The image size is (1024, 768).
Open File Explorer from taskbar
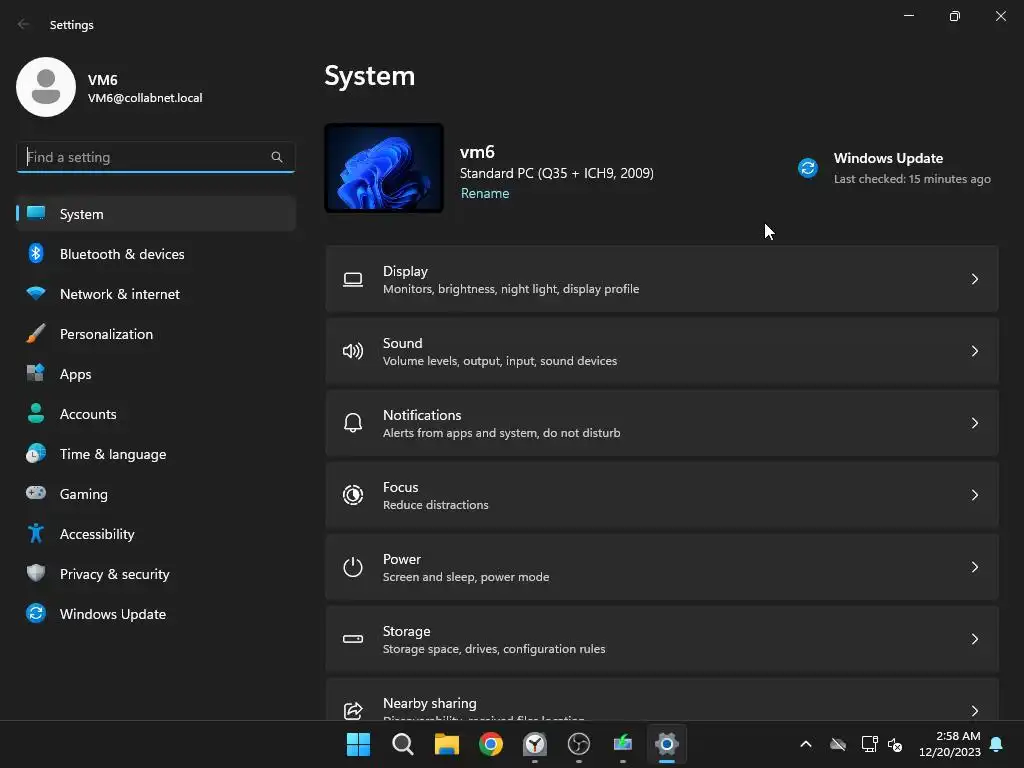[447, 744]
